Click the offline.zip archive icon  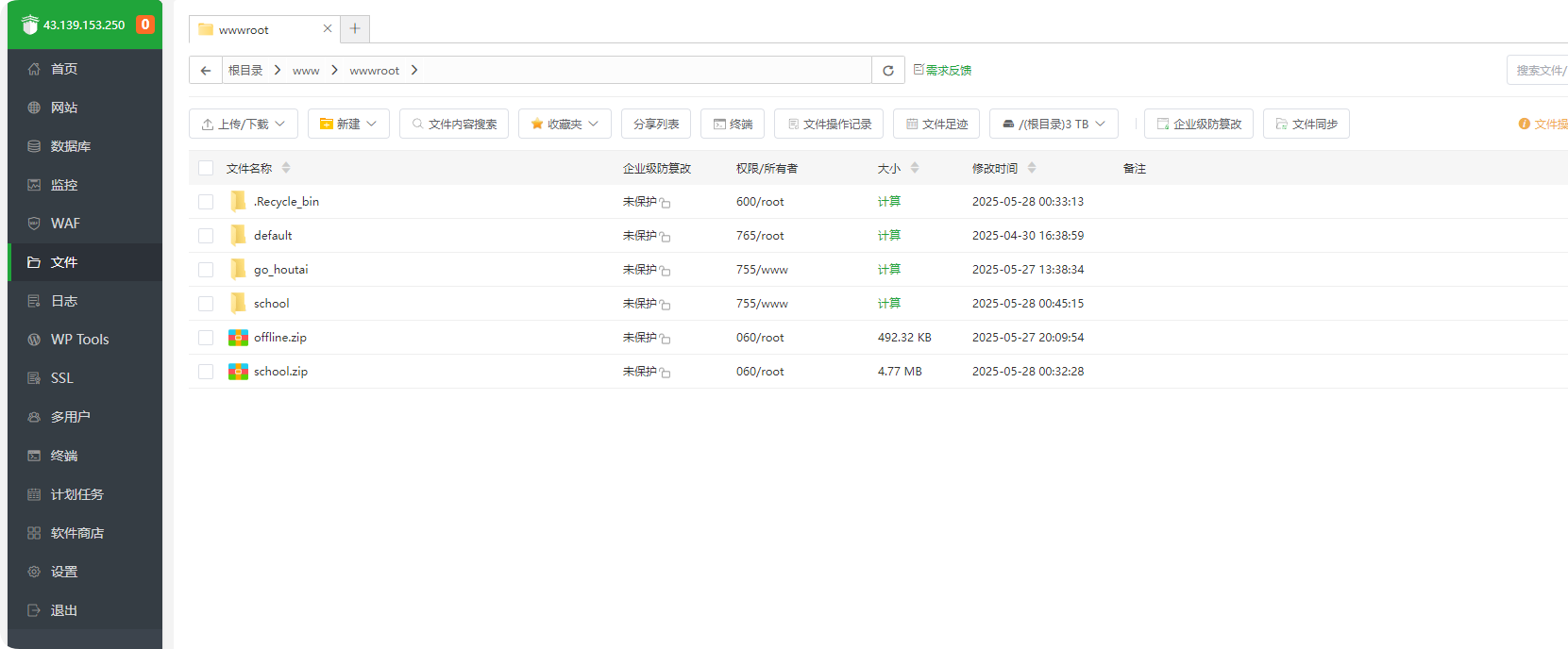(x=238, y=338)
